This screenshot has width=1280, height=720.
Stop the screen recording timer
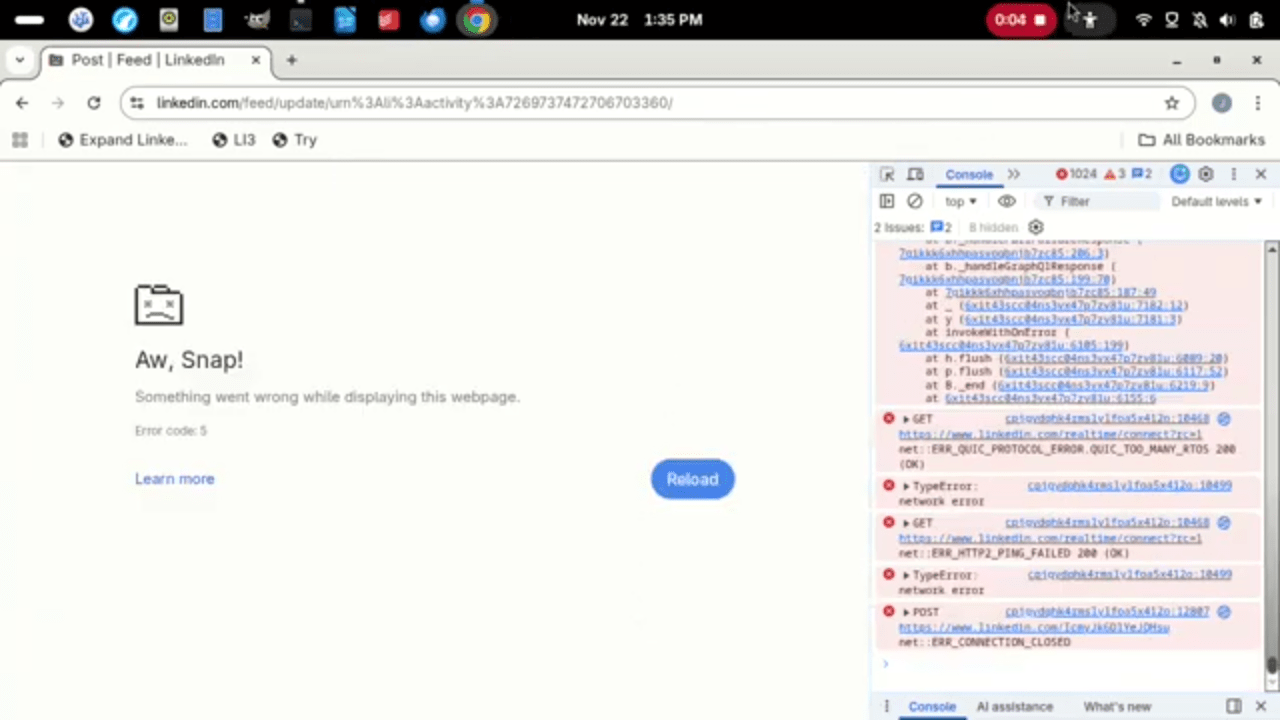1040,20
